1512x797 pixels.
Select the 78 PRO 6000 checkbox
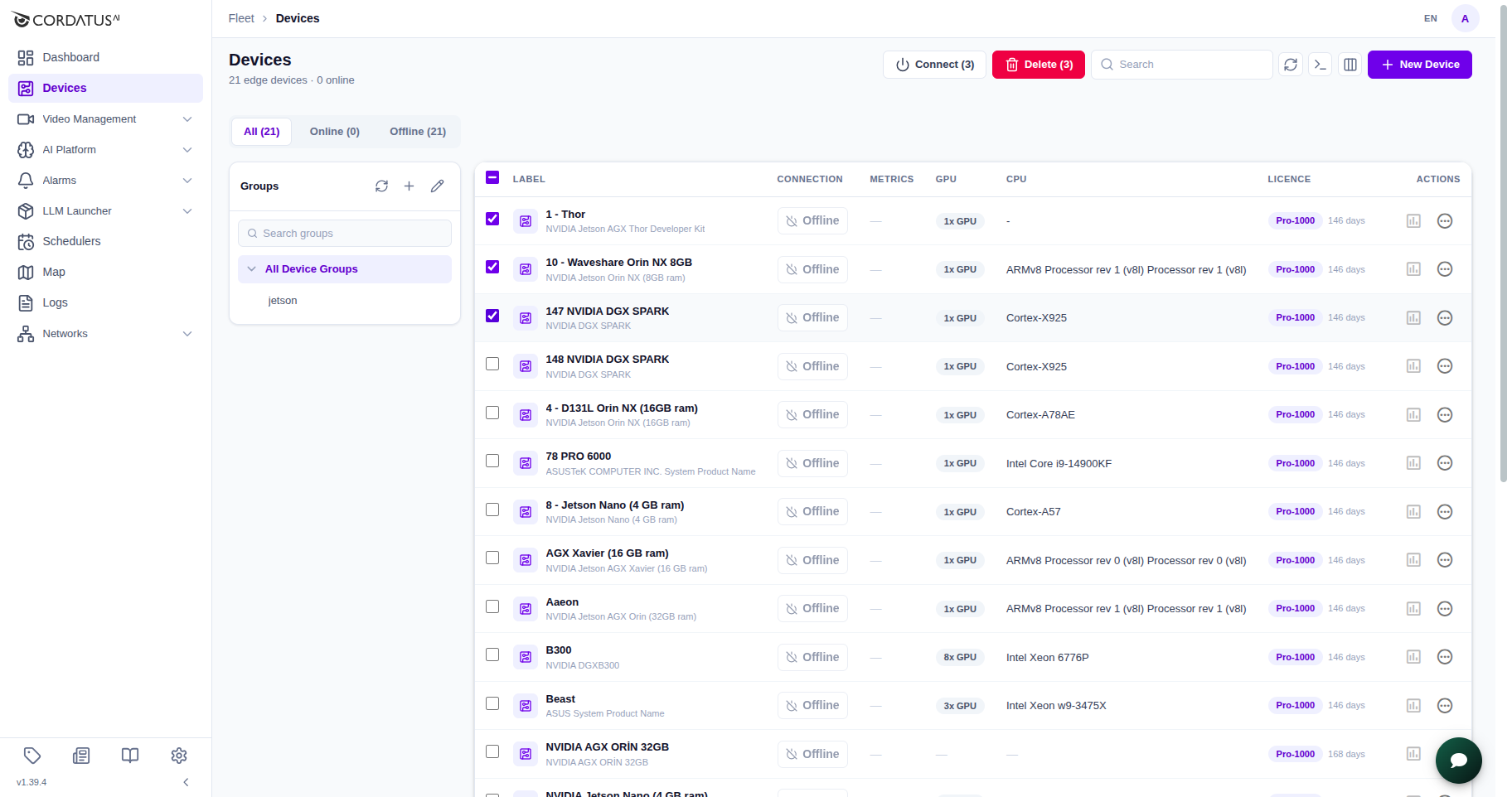click(x=492, y=461)
